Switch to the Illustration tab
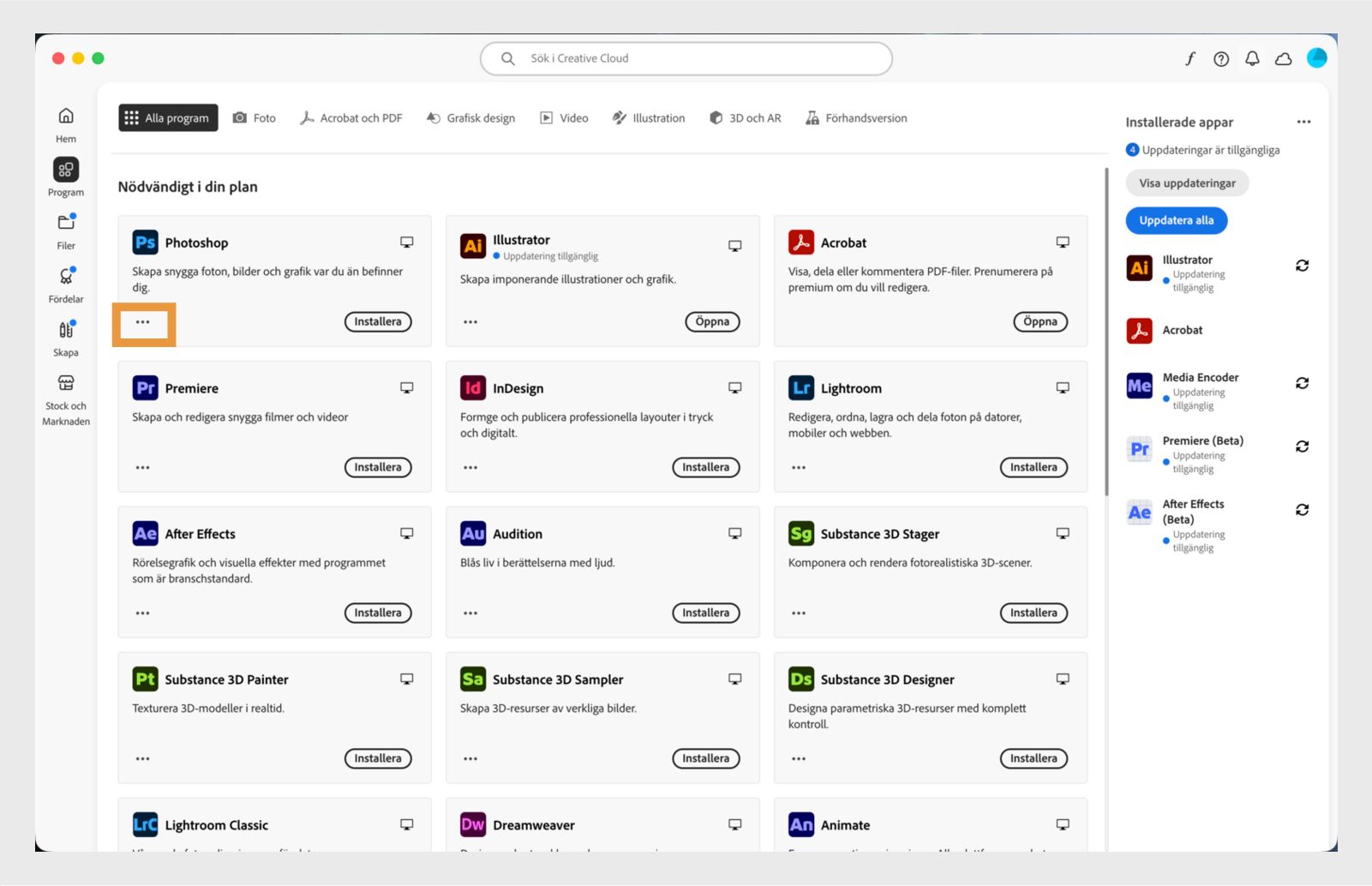The width and height of the screenshot is (1372, 886). (x=649, y=118)
